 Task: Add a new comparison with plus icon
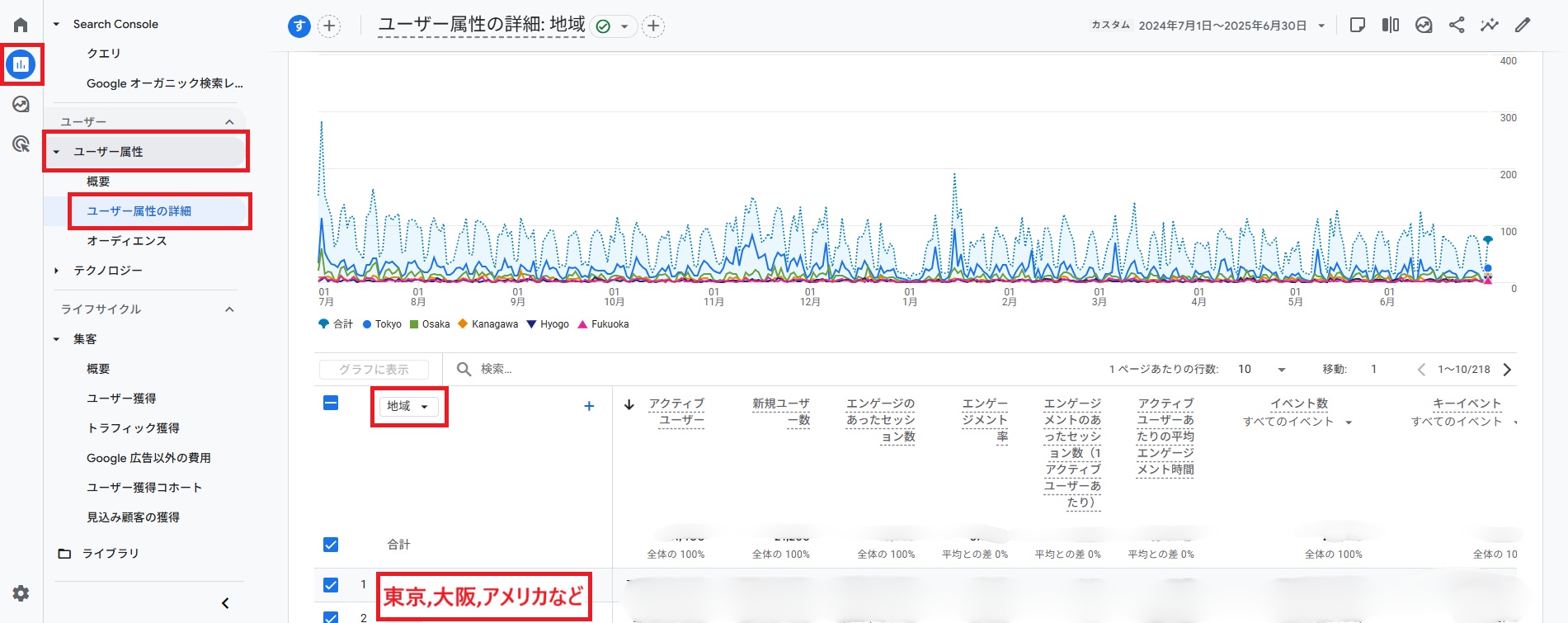tap(329, 26)
